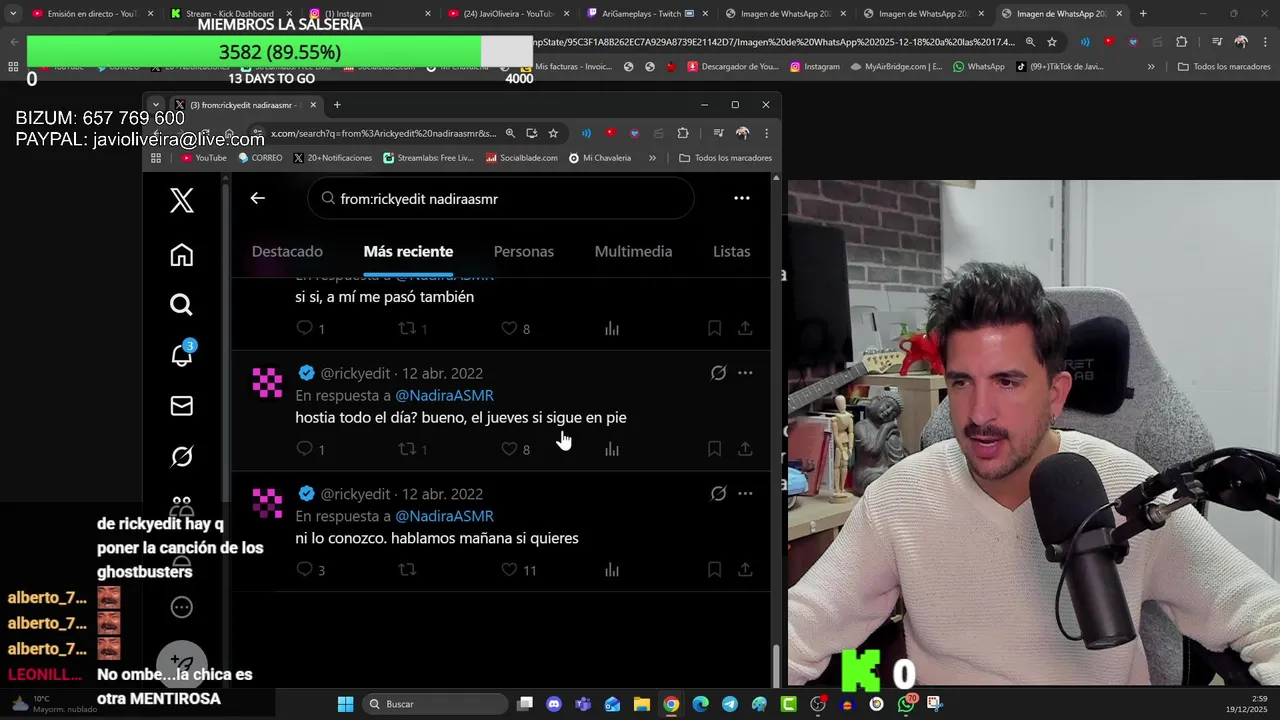Open @NadiraASMR mention in 'ni lo conozco' tweet
Screen dimensions: 1280x720
coord(444,516)
